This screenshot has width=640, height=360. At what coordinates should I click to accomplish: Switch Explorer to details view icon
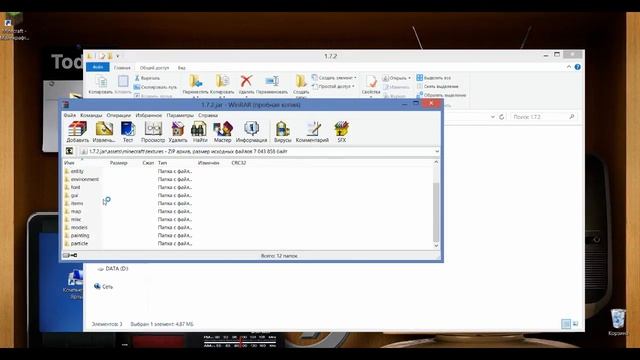[x=566, y=324]
